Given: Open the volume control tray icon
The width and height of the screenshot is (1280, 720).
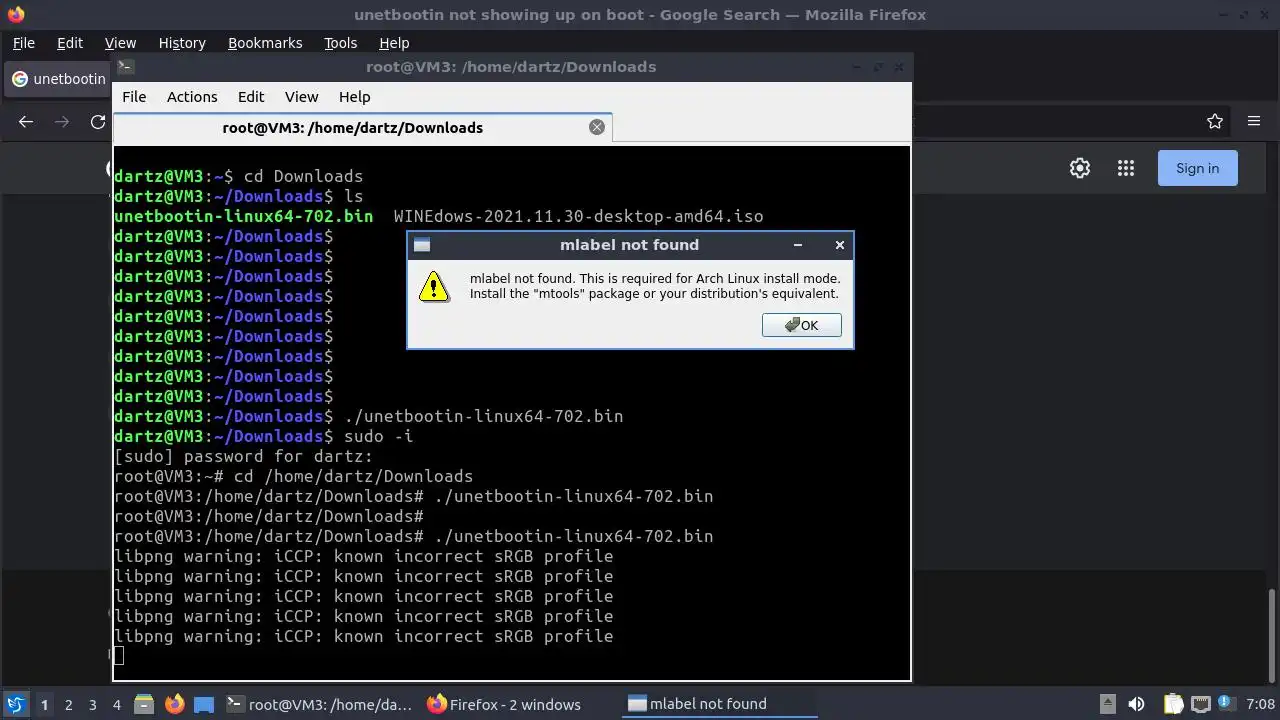Looking at the screenshot, I should point(1136,704).
